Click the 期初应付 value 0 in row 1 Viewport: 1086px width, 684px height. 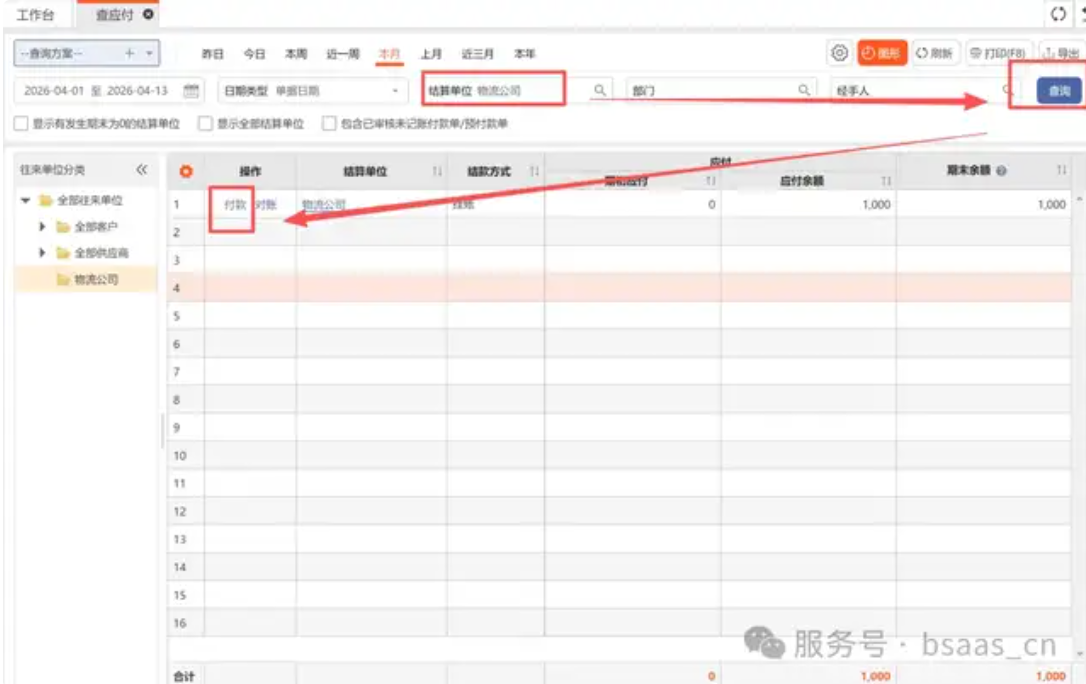[711, 204]
